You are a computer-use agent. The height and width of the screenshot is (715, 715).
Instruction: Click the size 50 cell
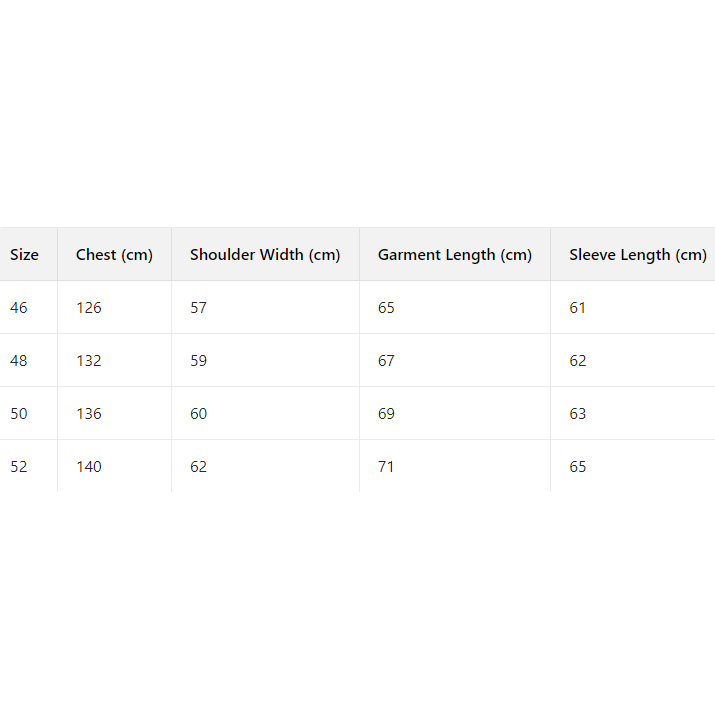click(x=19, y=414)
